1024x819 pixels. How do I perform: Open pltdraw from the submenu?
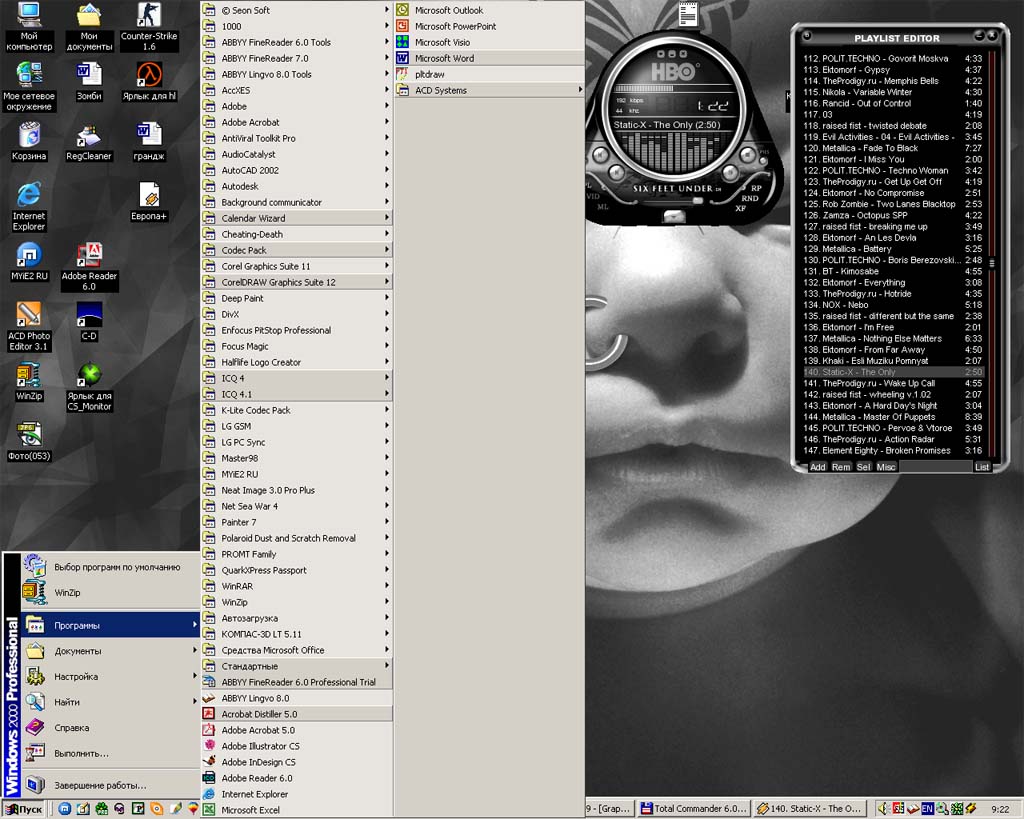pyautogui.click(x=489, y=74)
